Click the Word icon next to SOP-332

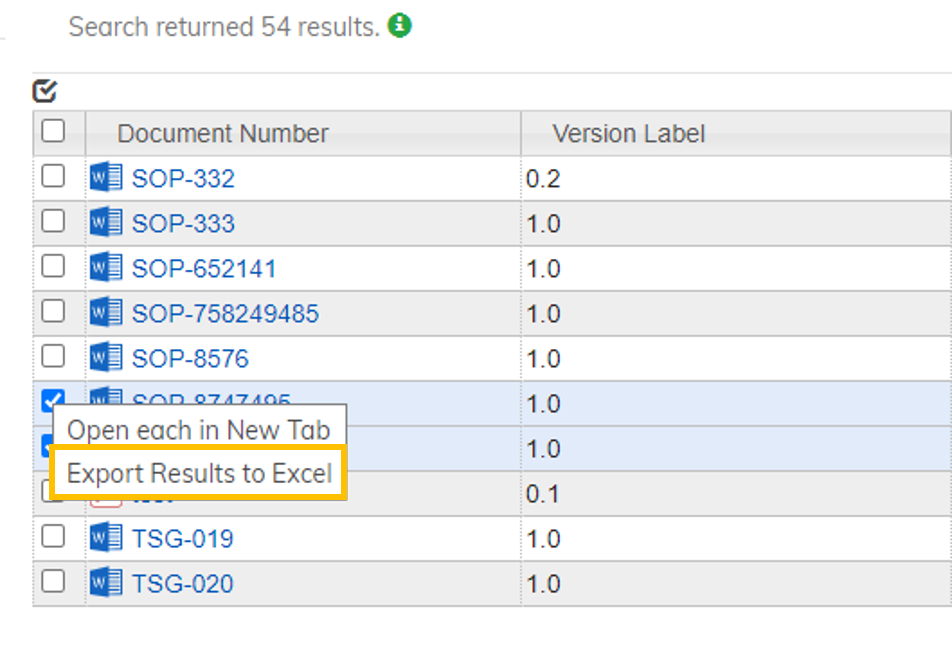[x=106, y=178]
